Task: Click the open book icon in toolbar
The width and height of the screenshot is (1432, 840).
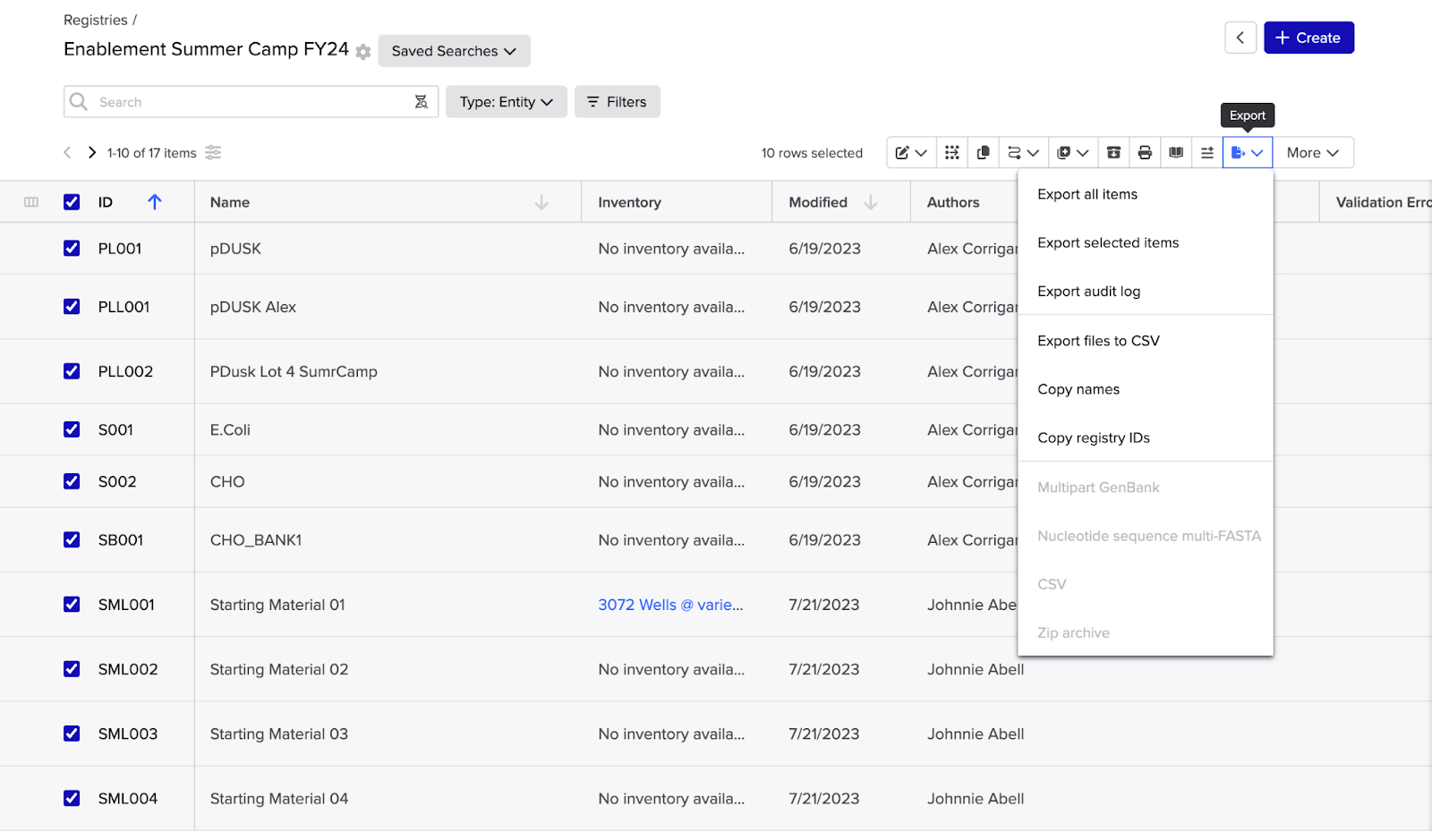Action: coord(1176,153)
